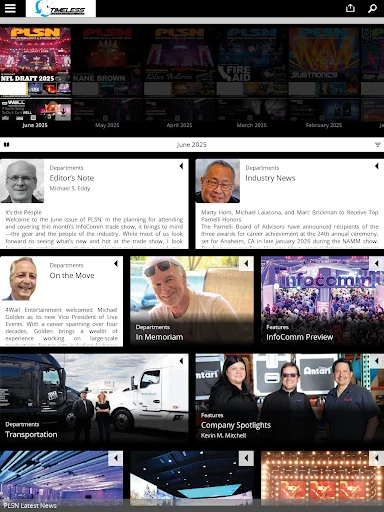The height and width of the screenshot is (512, 384).
Task: Tap the arrow on InfoComm Preview card
Action: coord(377,263)
